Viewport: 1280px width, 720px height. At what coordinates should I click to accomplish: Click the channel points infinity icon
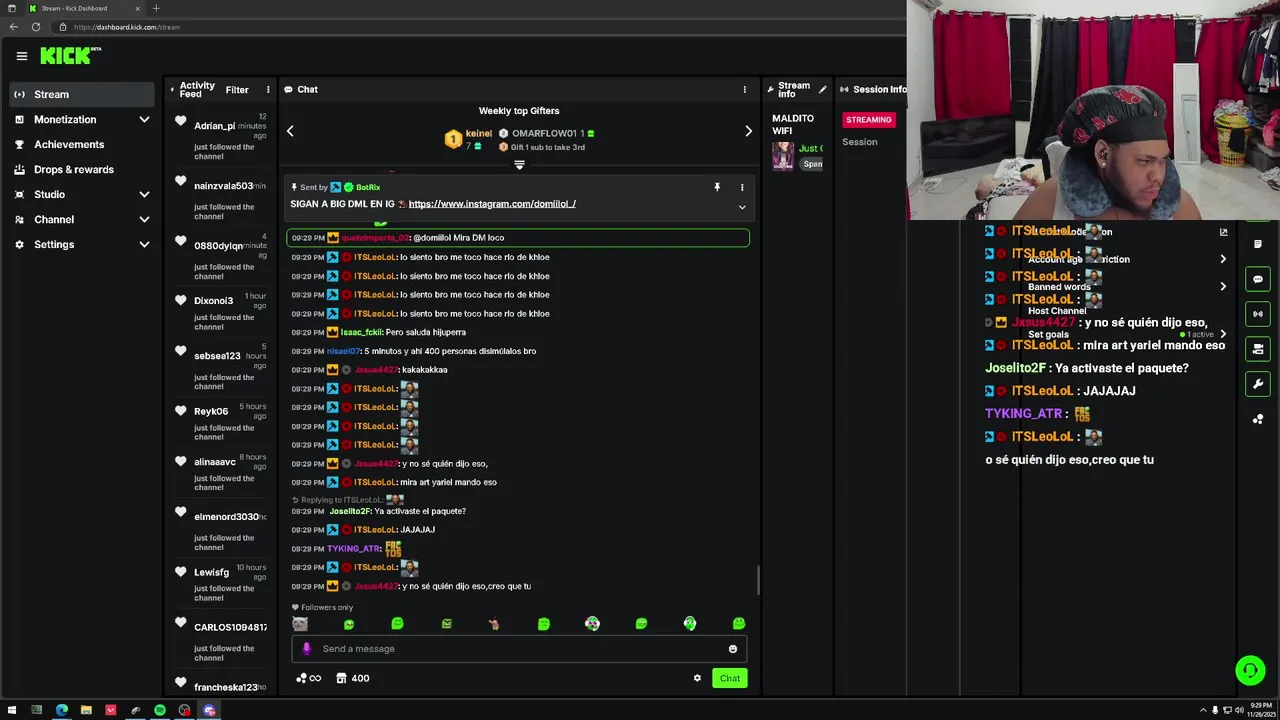(309, 678)
